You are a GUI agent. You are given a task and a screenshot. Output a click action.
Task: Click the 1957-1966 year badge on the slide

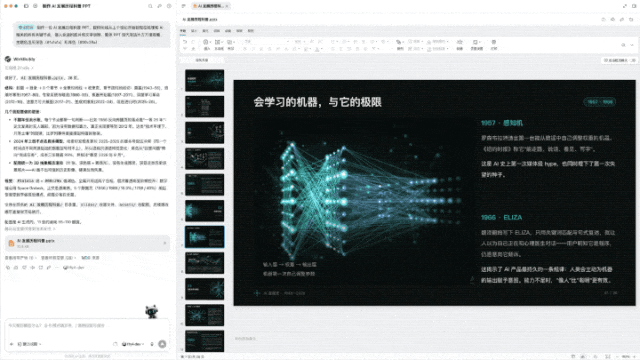pyautogui.click(x=599, y=102)
